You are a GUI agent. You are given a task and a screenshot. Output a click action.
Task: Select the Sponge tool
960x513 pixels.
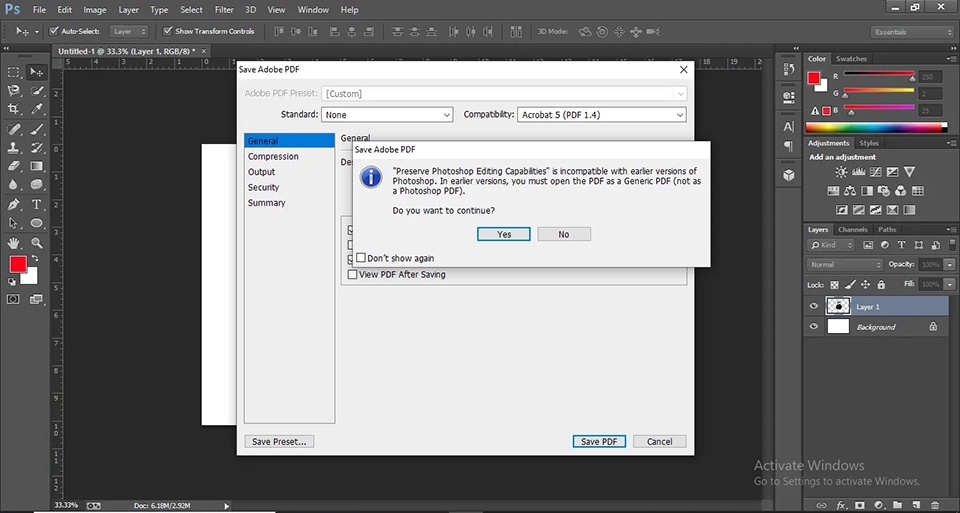point(37,184)
